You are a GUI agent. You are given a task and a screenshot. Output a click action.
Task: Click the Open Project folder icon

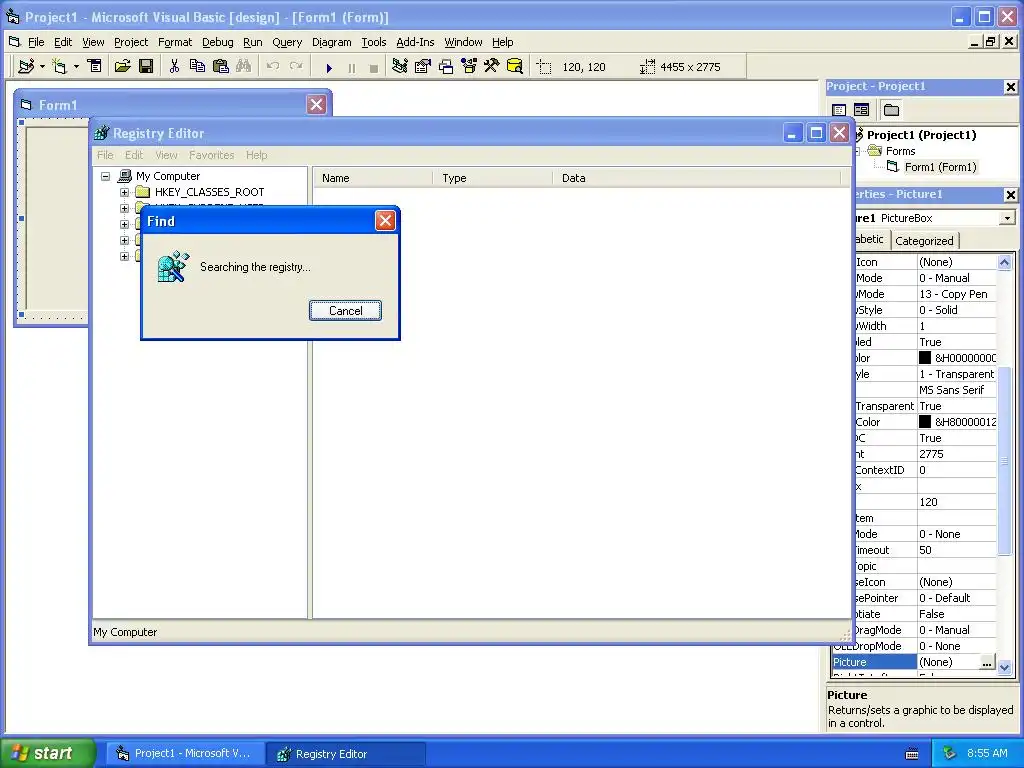tap(122, 66)
